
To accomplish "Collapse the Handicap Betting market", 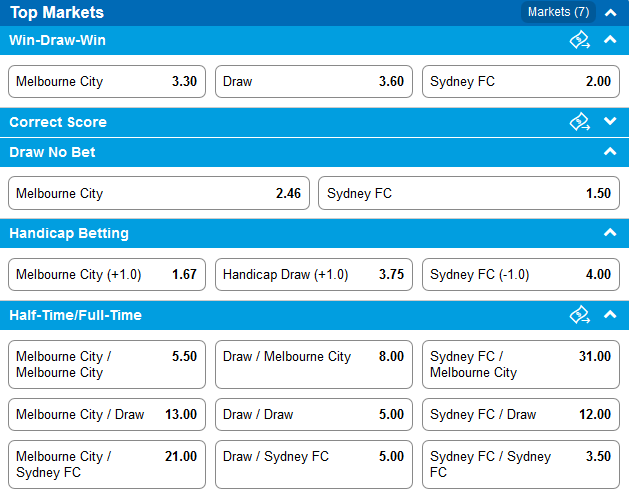I will pos(610,232).
